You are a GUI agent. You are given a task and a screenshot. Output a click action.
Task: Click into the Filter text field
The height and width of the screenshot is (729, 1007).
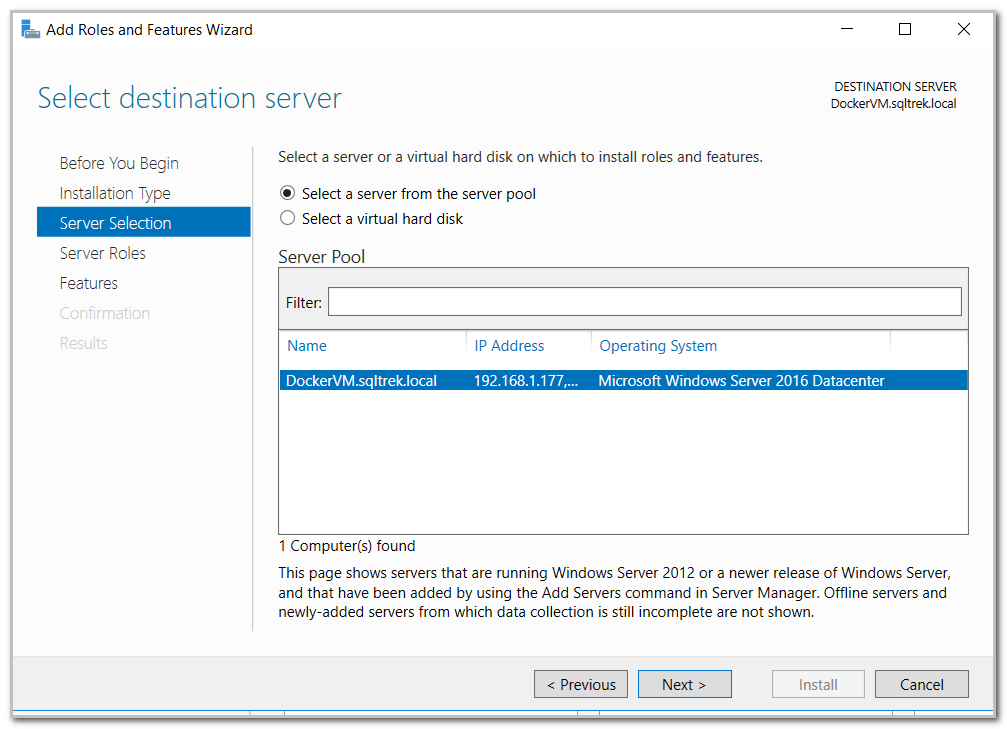tap(644, 302)
